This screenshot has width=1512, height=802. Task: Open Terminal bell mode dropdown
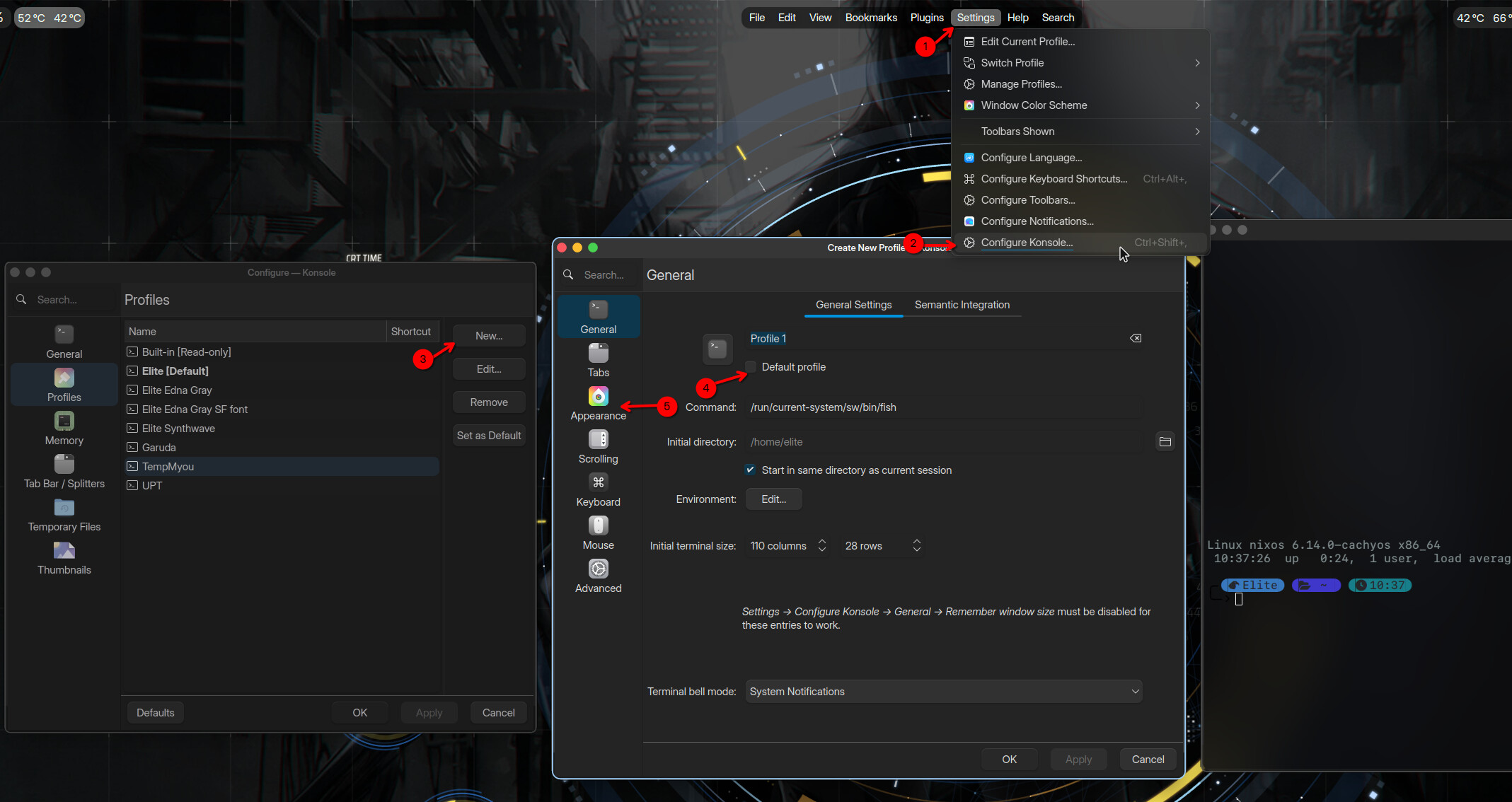click(x=944, y=691)
